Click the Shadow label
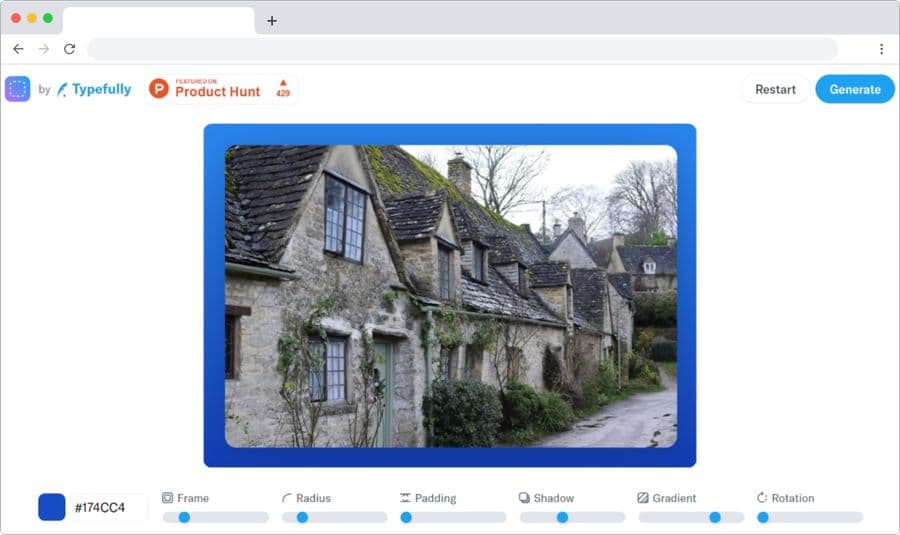Image resolution: width=900 pixels, height=535 pixels. pos(554,498)
